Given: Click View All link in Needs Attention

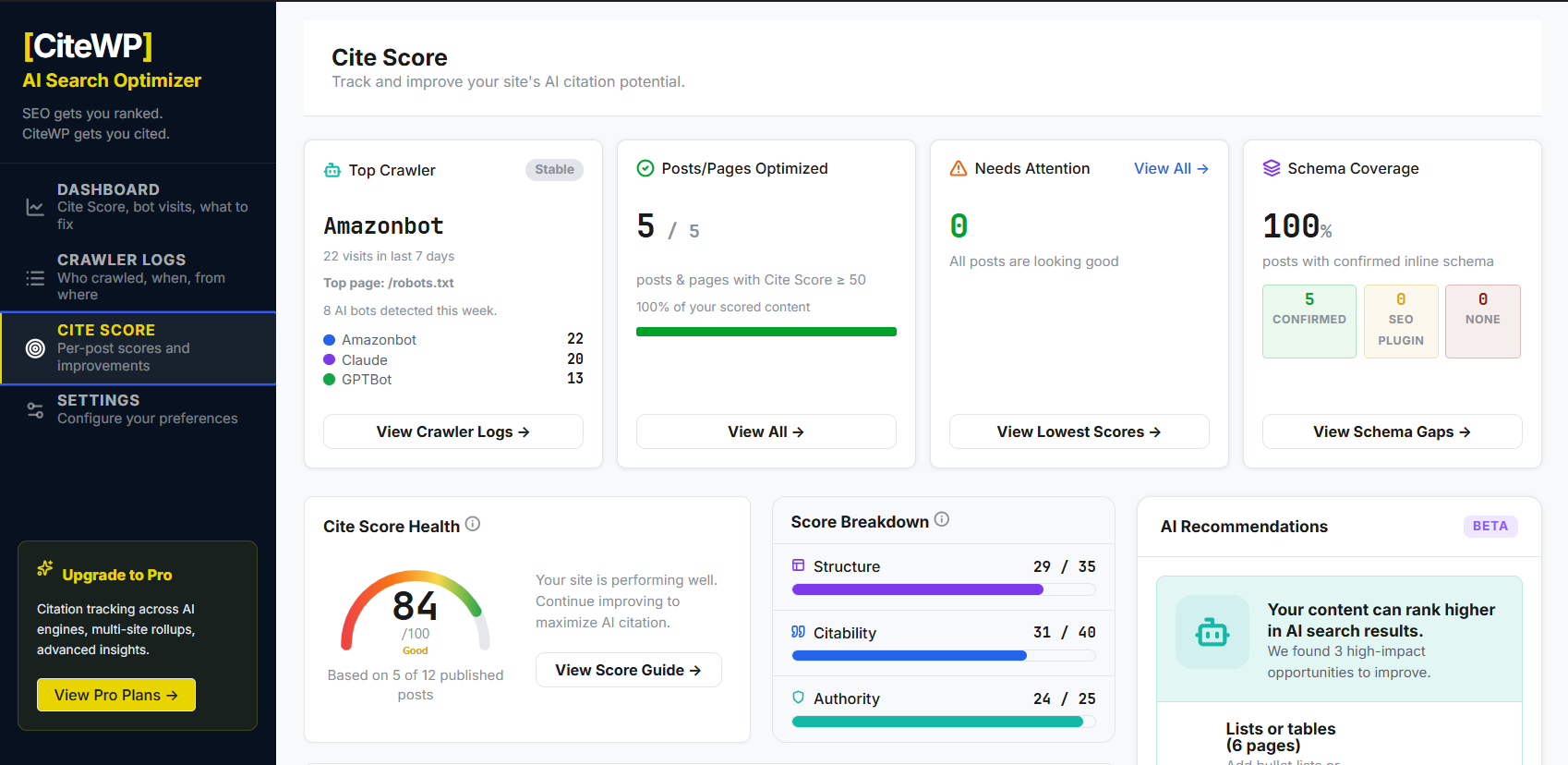Looking at the screenshot, I should pos(1171,168).
